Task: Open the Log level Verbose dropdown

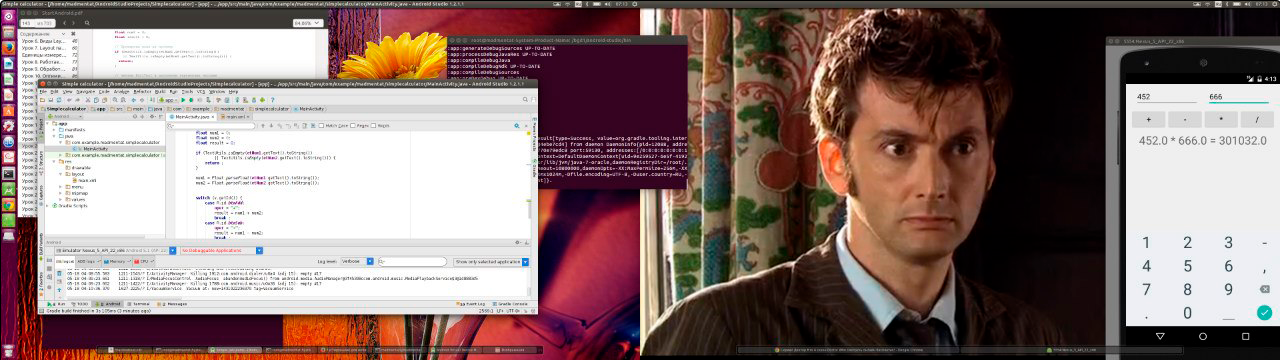Action: (357, 261)
